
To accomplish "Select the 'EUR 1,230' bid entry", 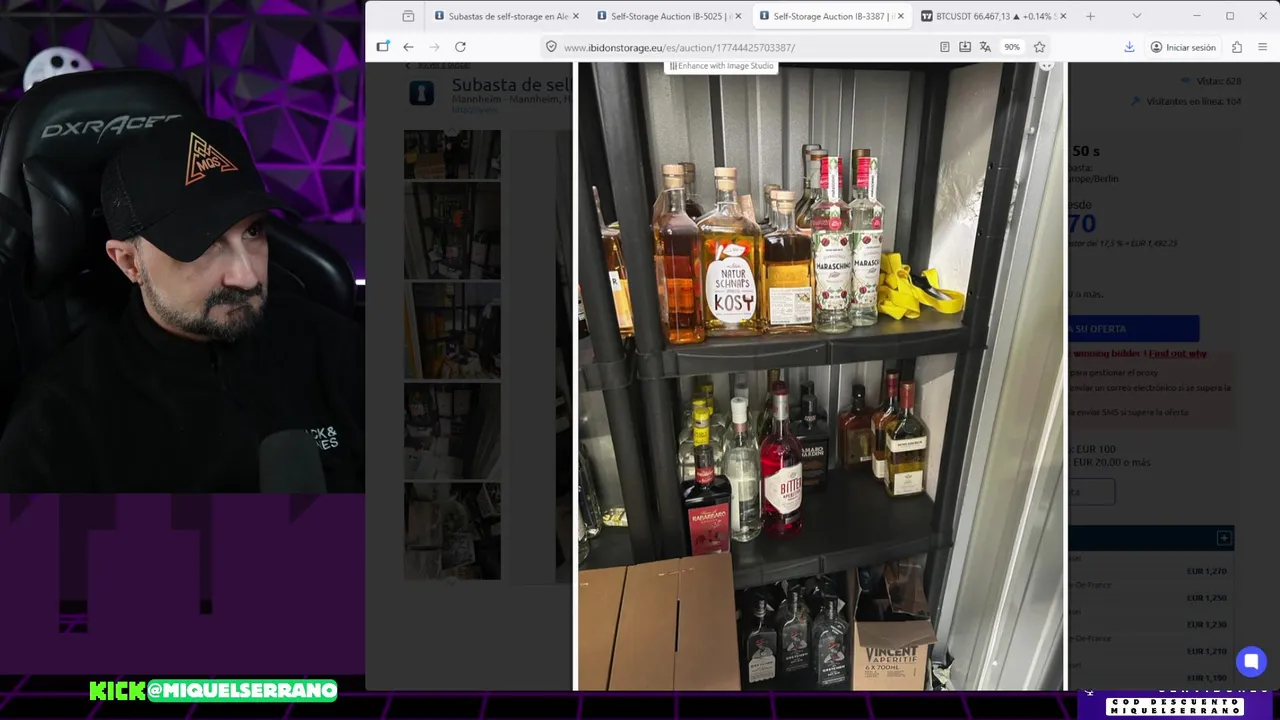I will (x=1206, y=624).
